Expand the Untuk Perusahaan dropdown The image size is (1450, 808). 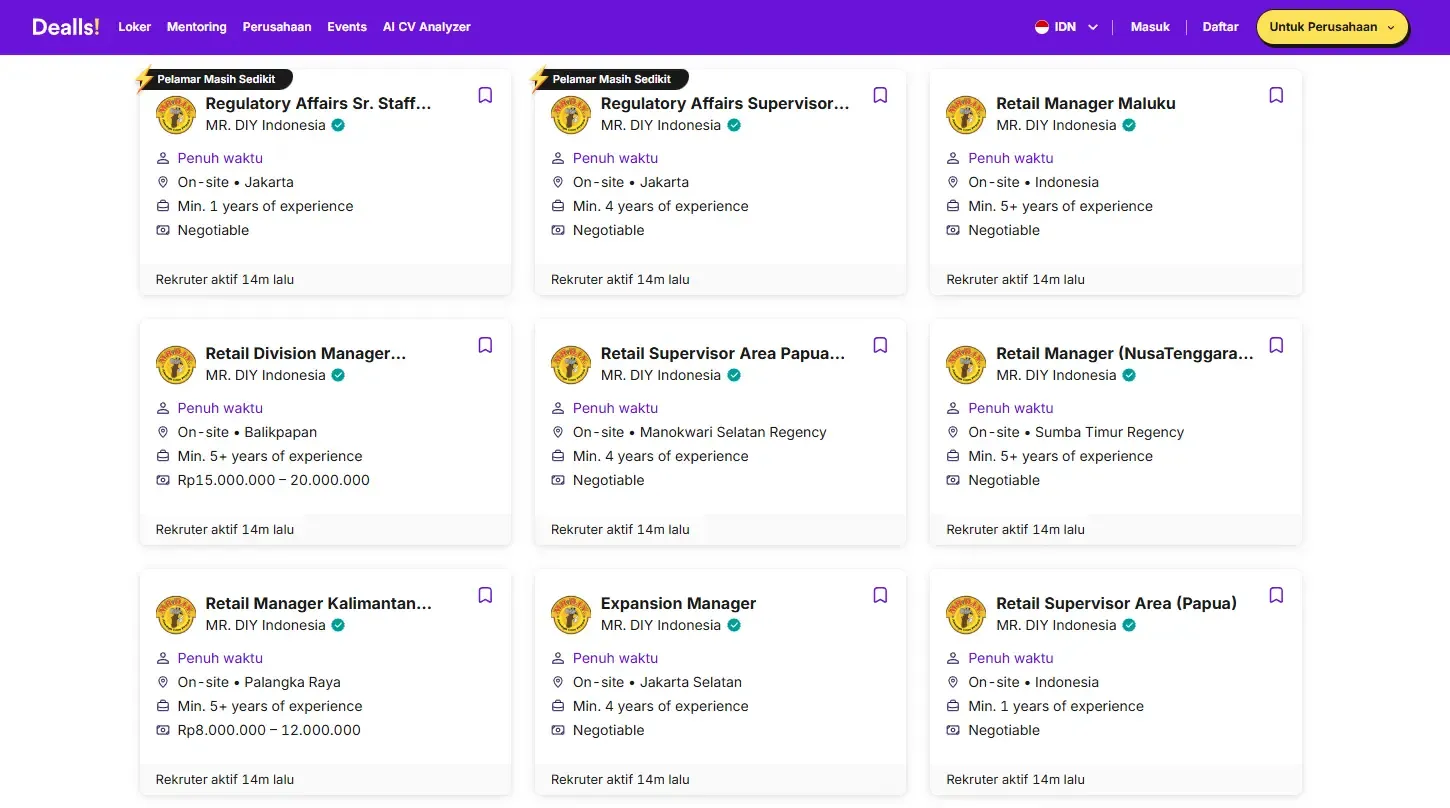[x=1332, y=27]
